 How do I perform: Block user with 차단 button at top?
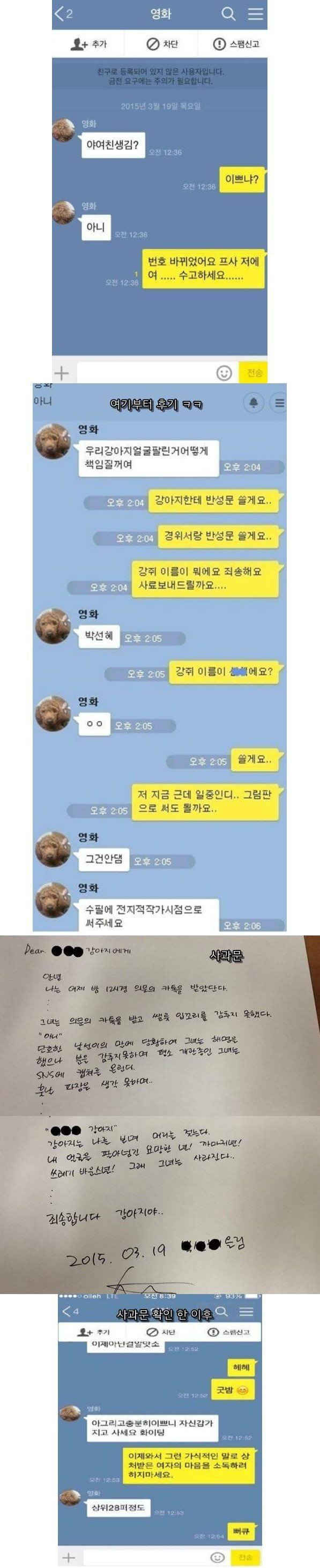point(162,44)
